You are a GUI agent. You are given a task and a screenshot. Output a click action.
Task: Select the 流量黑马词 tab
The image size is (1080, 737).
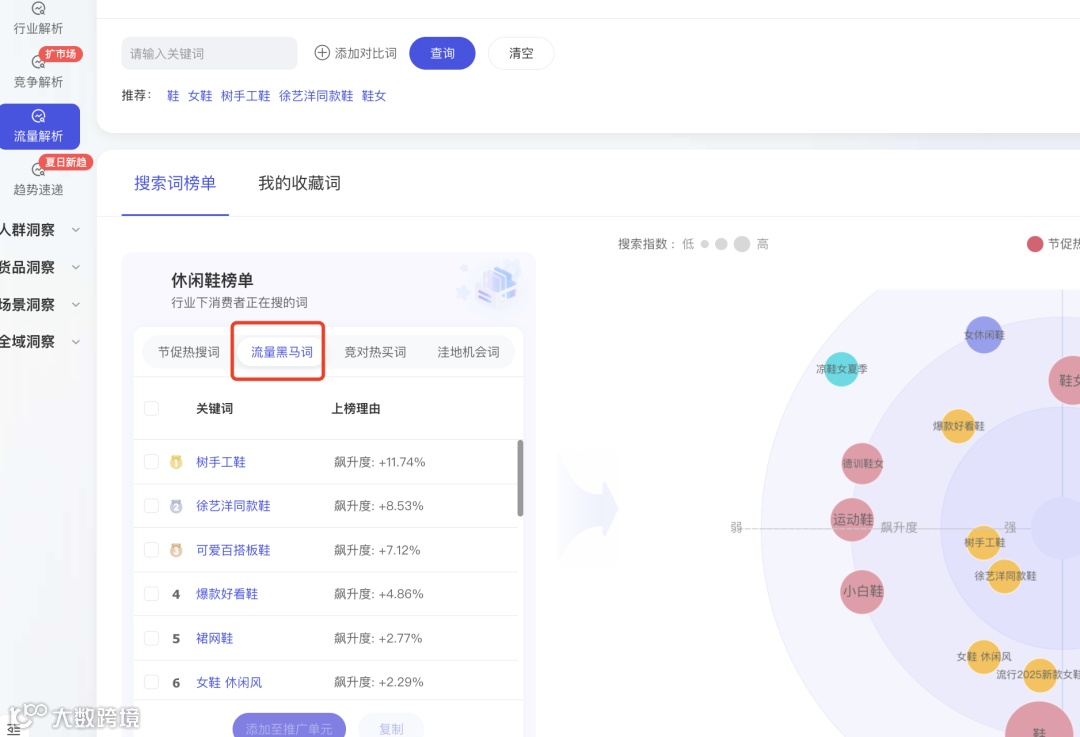282,352
